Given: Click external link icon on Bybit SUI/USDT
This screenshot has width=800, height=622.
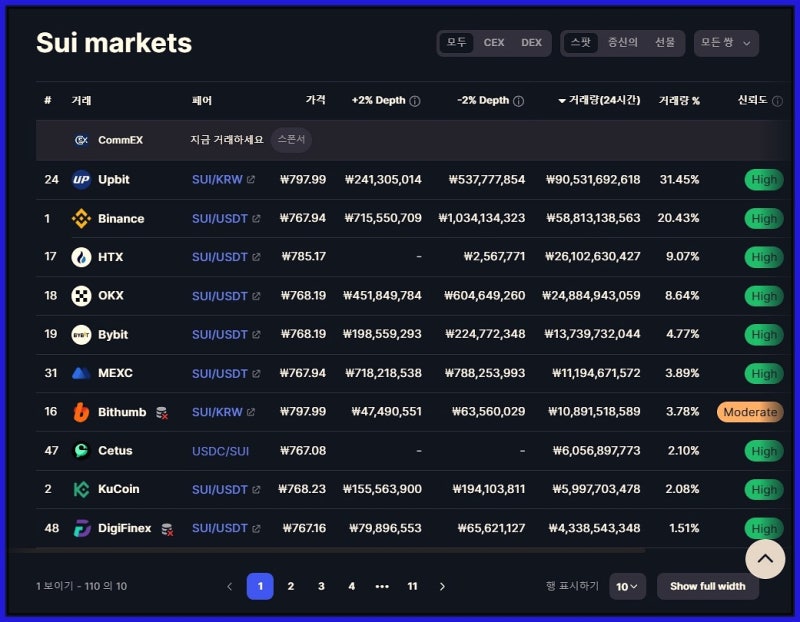Looking at the screenshot, I should tap(256, 335).
